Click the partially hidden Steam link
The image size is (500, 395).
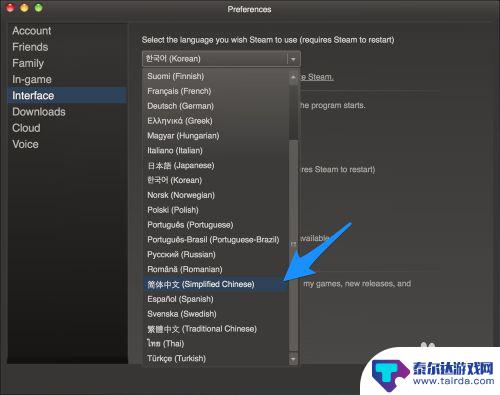pyautogui.click(x=317, y=77)
